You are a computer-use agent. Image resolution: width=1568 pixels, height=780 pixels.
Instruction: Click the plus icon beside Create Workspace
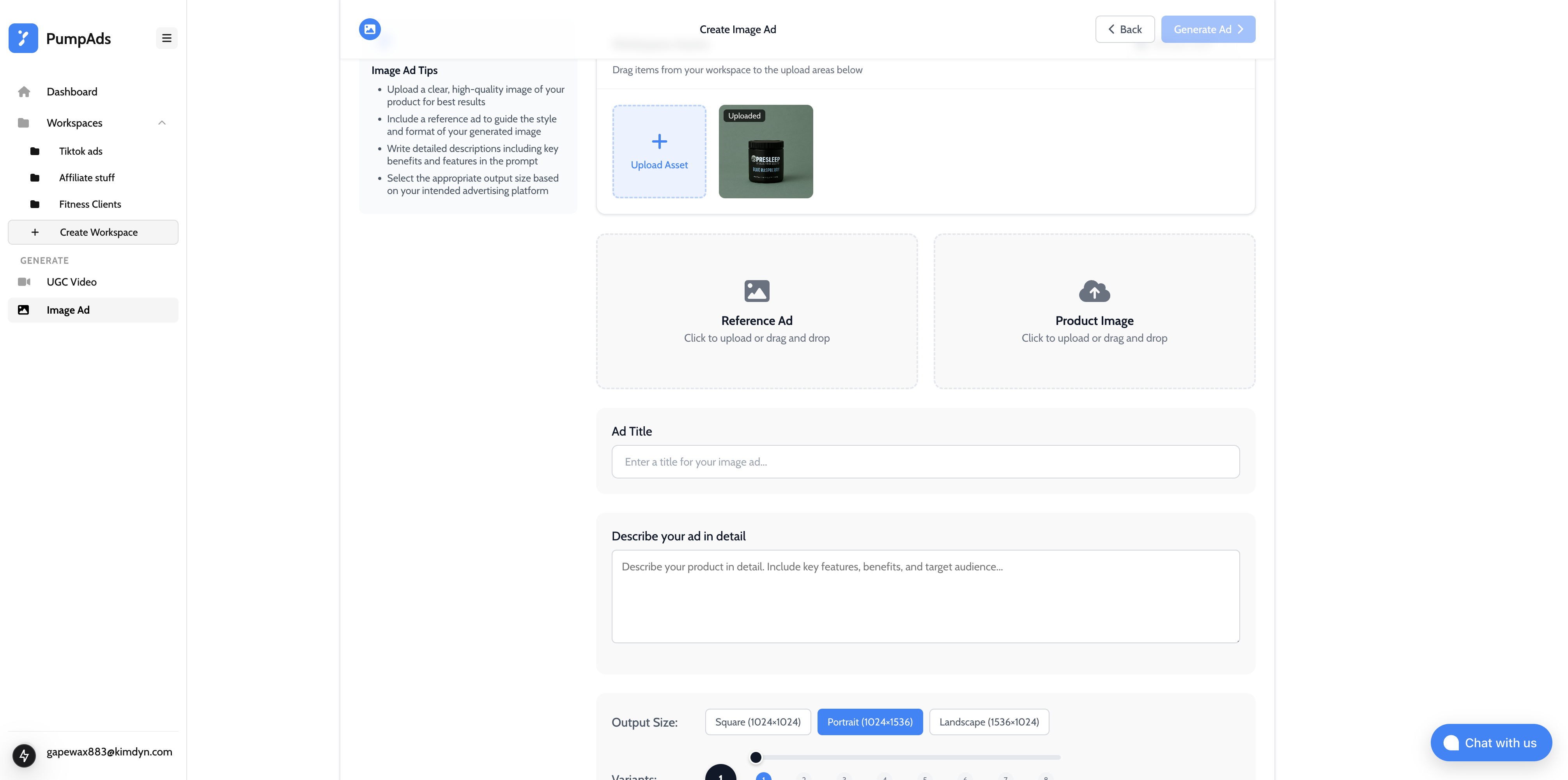[x=35, y=233]
